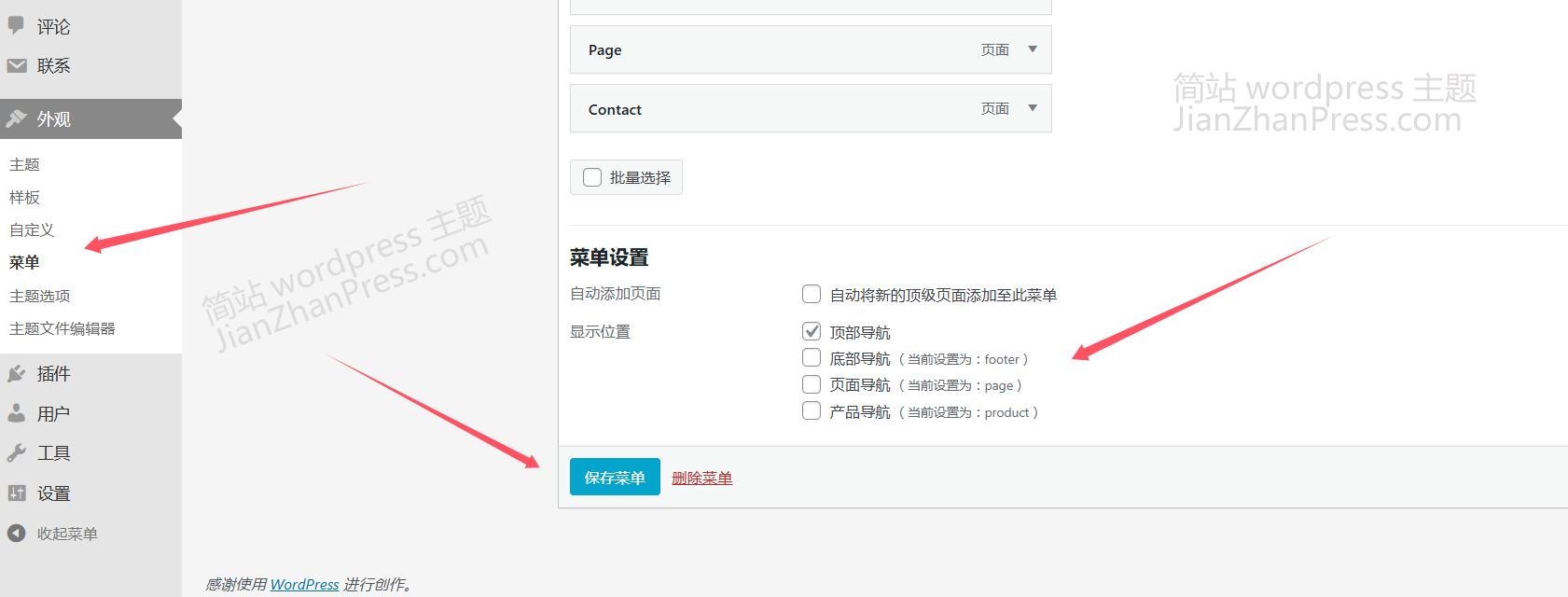Open 主题文件编辑器 submenu item

[x=62, y=328]
